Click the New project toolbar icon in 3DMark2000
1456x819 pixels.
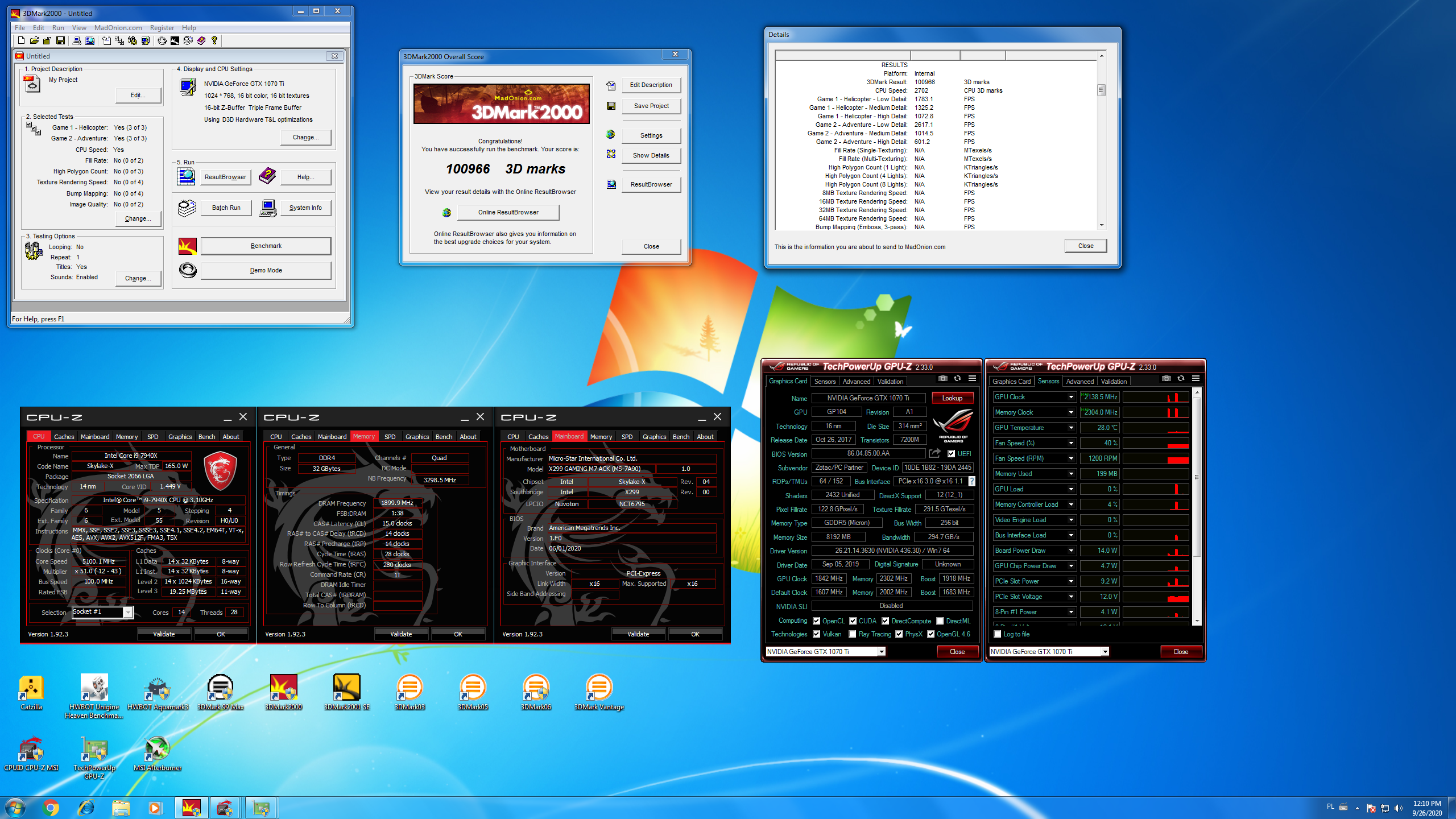(x=21, y=40)
